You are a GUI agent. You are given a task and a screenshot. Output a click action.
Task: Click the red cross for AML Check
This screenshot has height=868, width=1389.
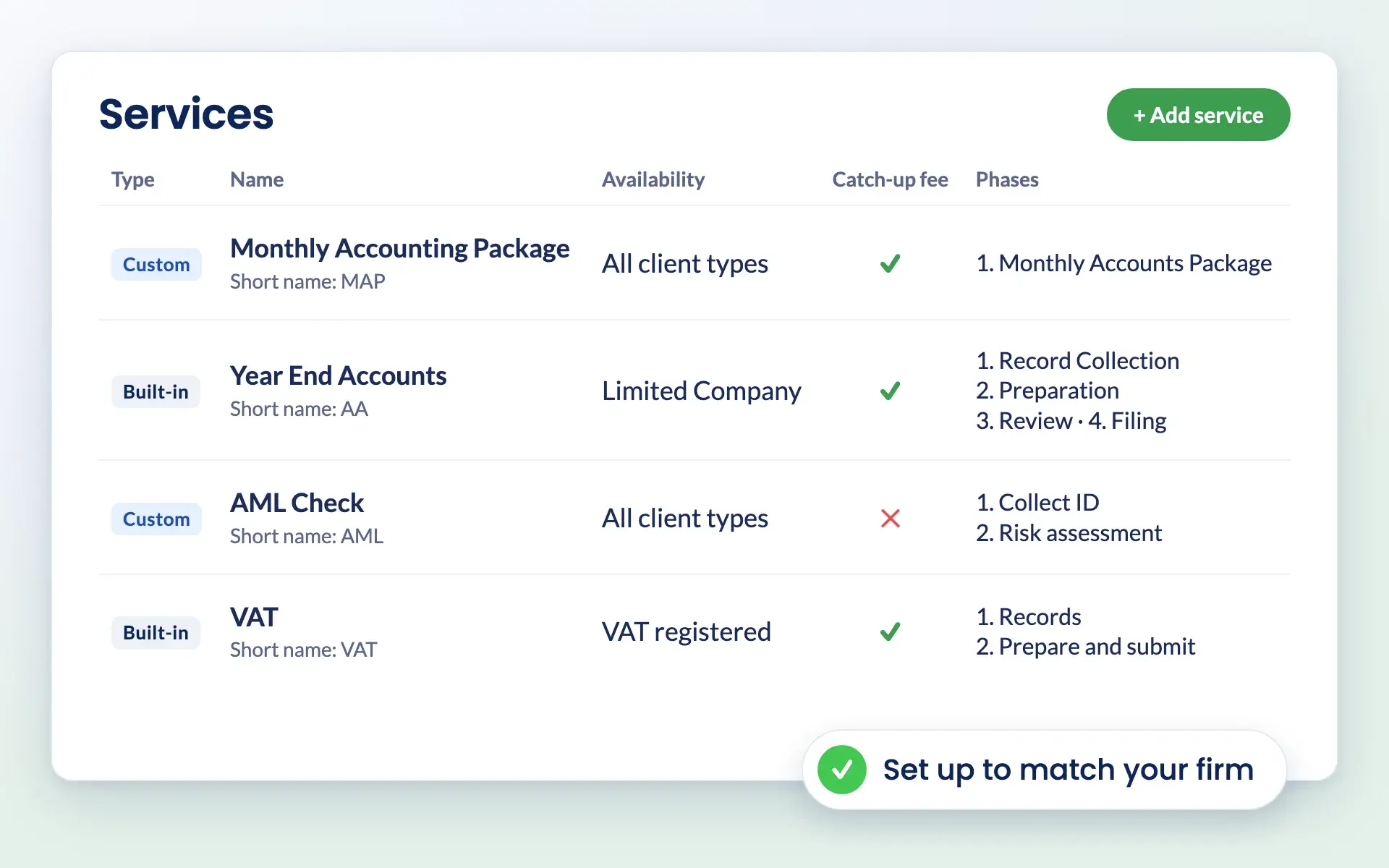[x=890, y=518]
